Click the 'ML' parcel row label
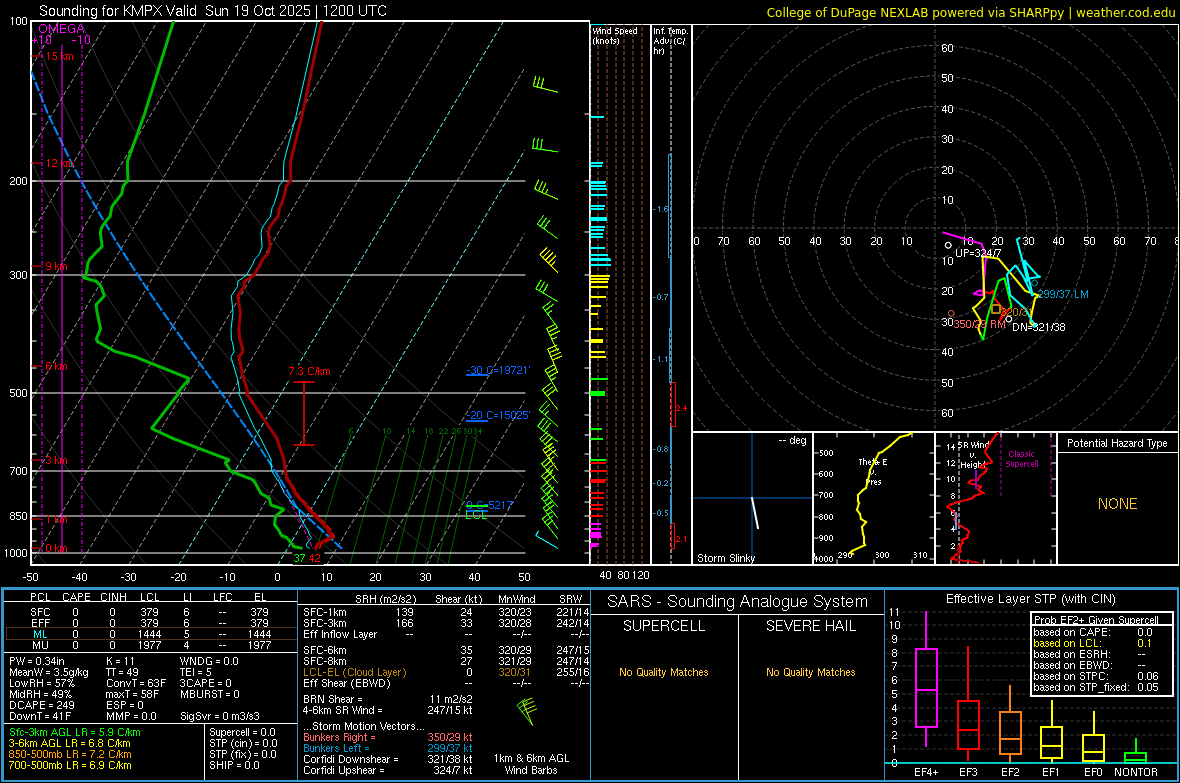 pos(41,634)
